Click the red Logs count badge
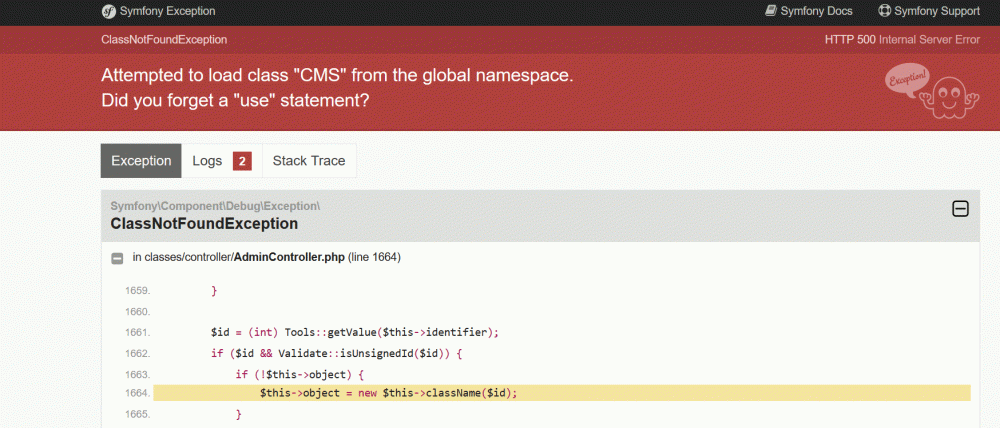Image resolution: width=1000 pixels, height=428 pixels. click(x=242, y=161)
